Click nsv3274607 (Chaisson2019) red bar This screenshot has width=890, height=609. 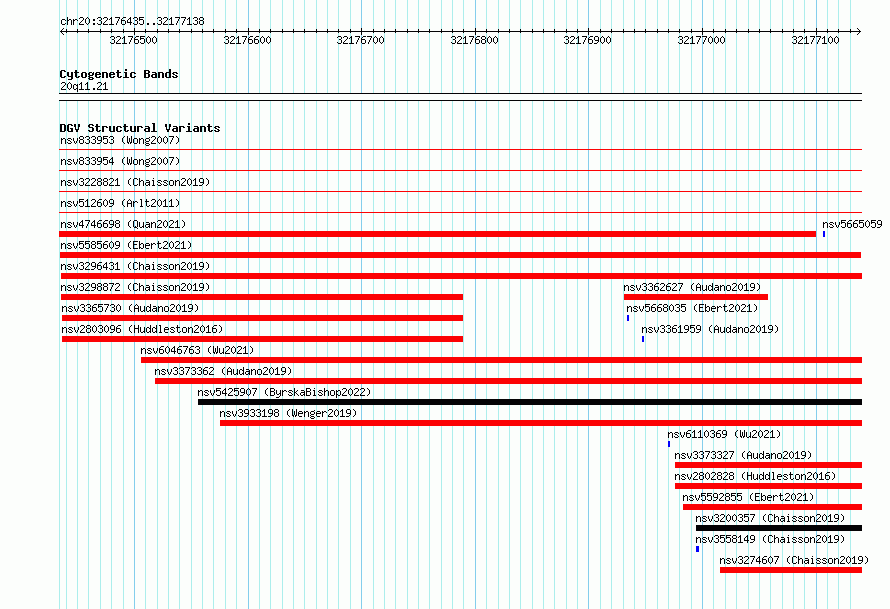click(x=791, y=570)
